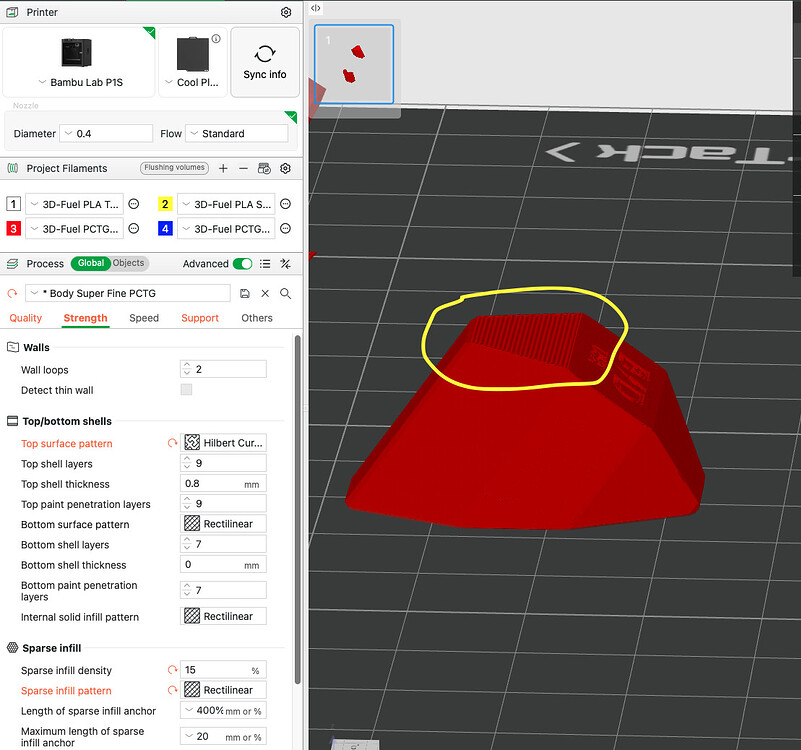Click the Bottom shell thickness input
The height and width of the screenshot is (750, 801).
point(223,565)
